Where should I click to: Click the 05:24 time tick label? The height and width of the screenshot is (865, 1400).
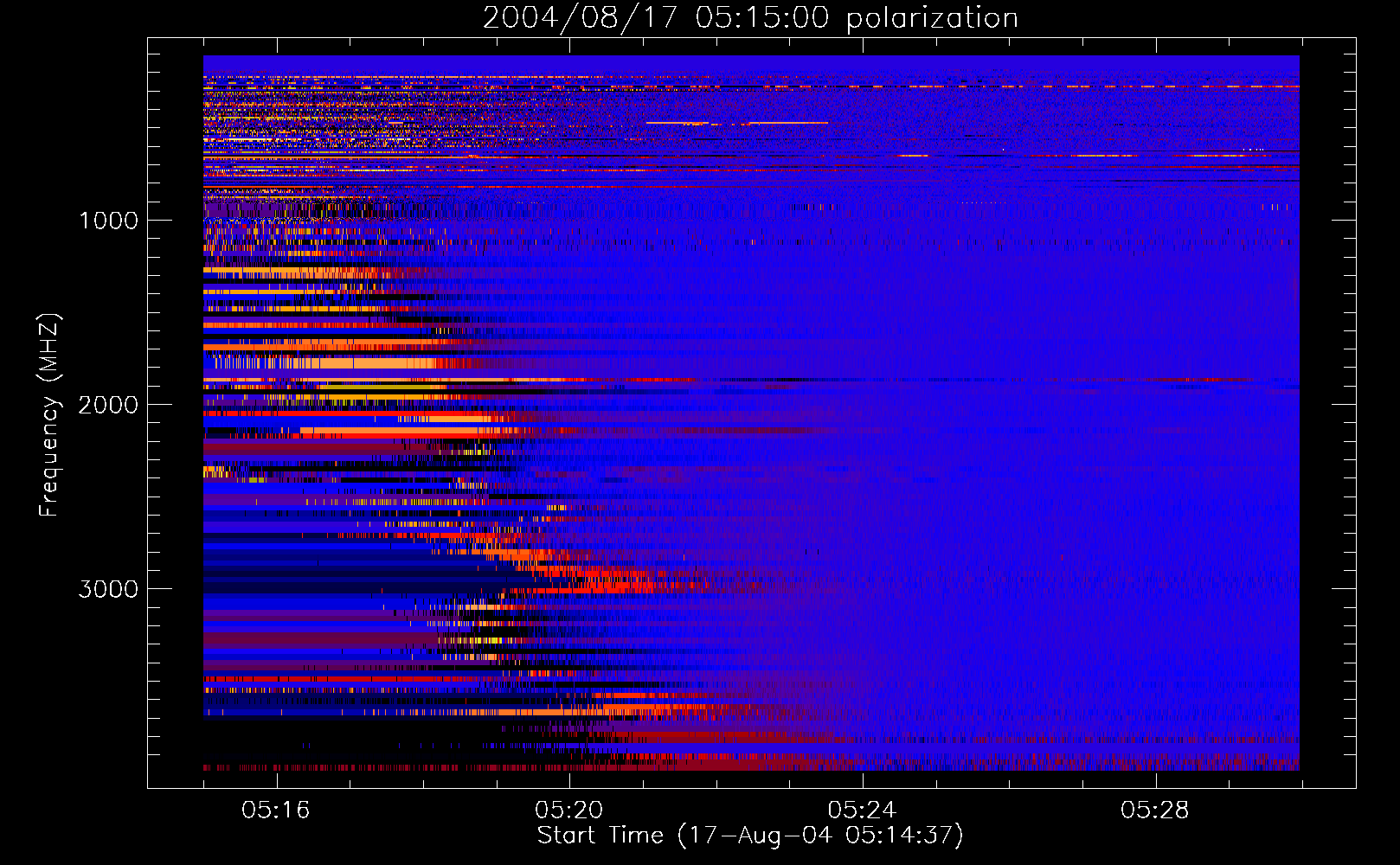coord(862,811)
